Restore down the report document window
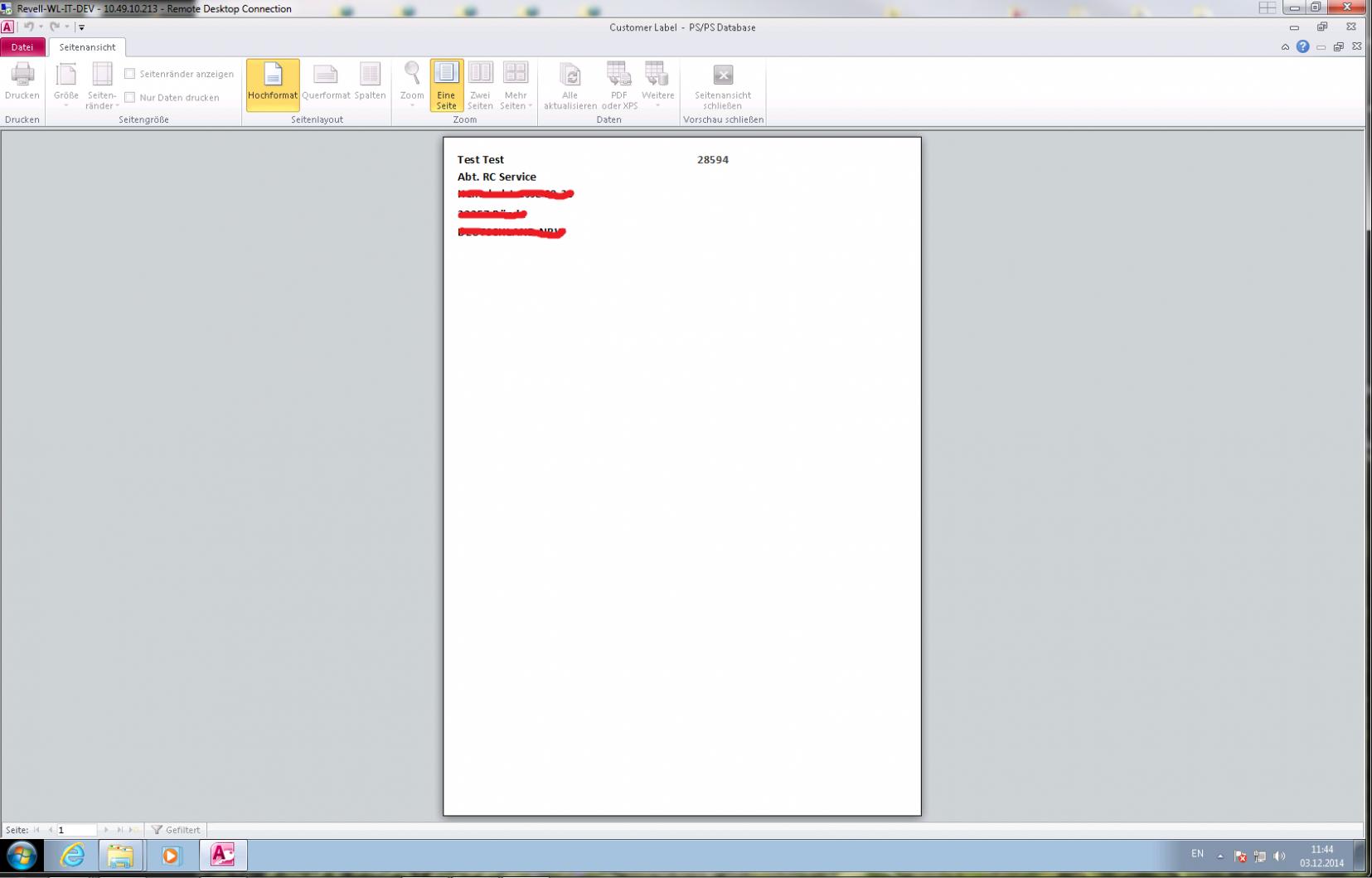The image size is (1372, 878). coord(1339,47)
